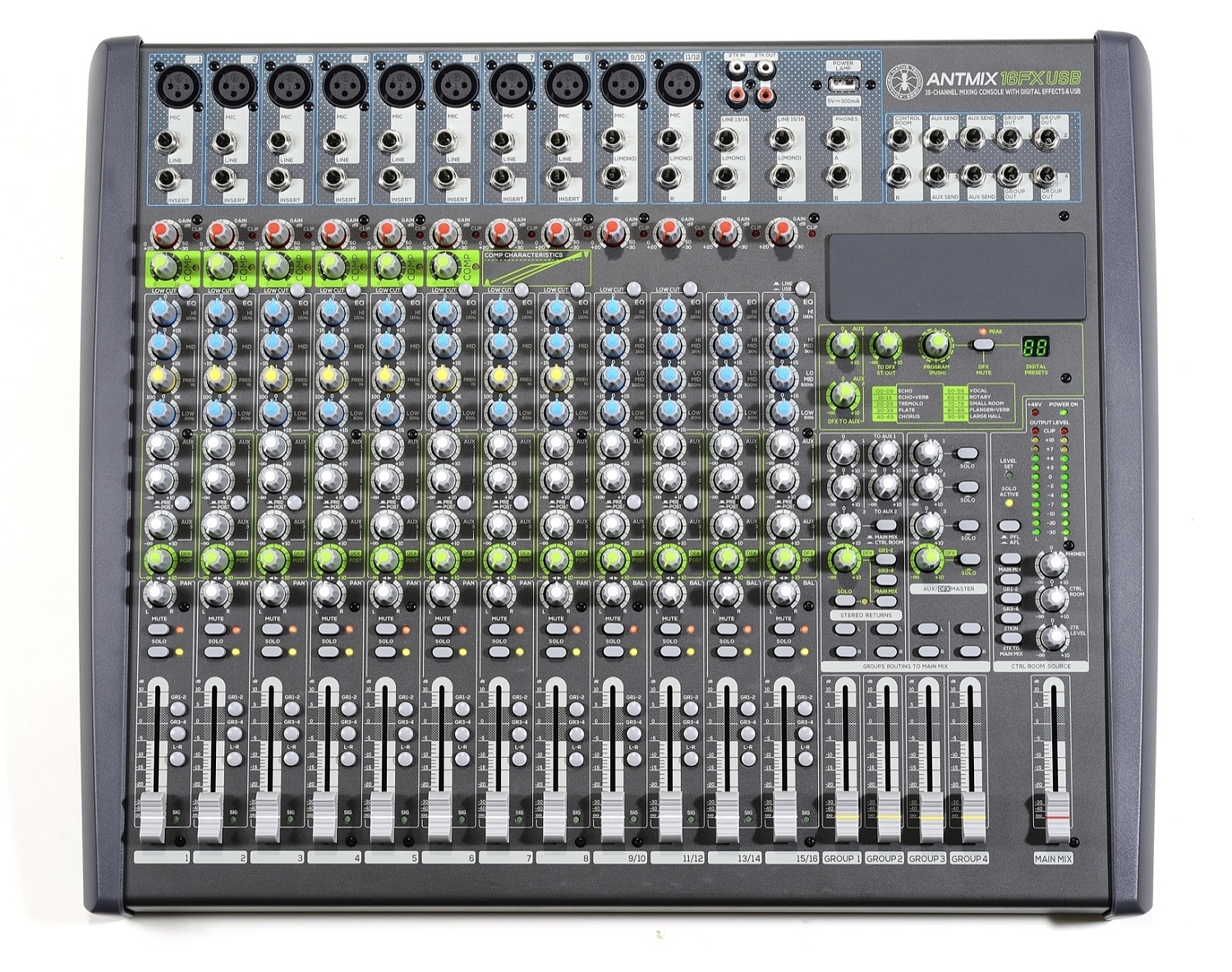This screenshot has height=972, width=1232.
Task: Click channel 8 green DFX send knob
Action: [x=556, y=559]
